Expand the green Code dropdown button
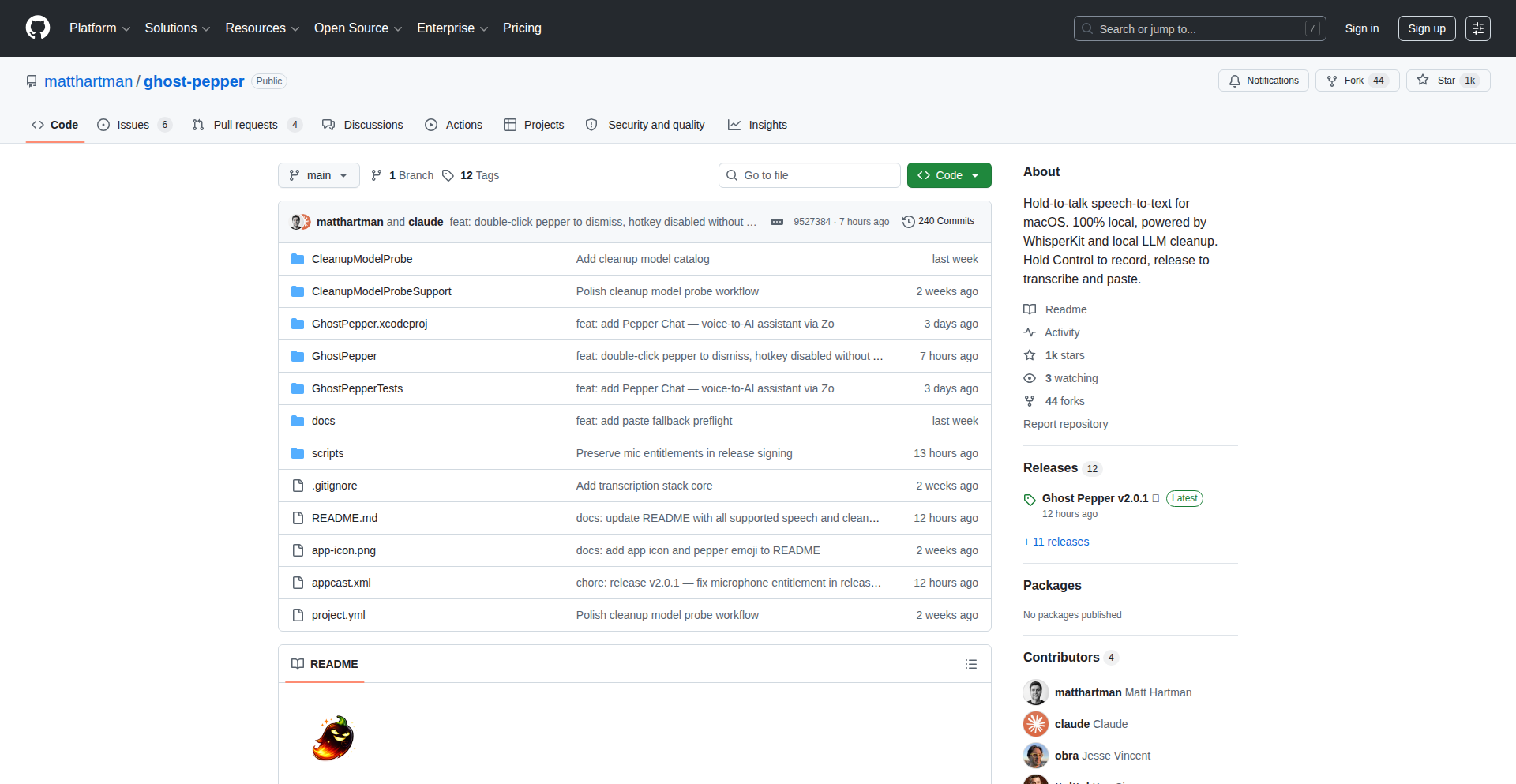1516x784 pixels. [948, 175]
